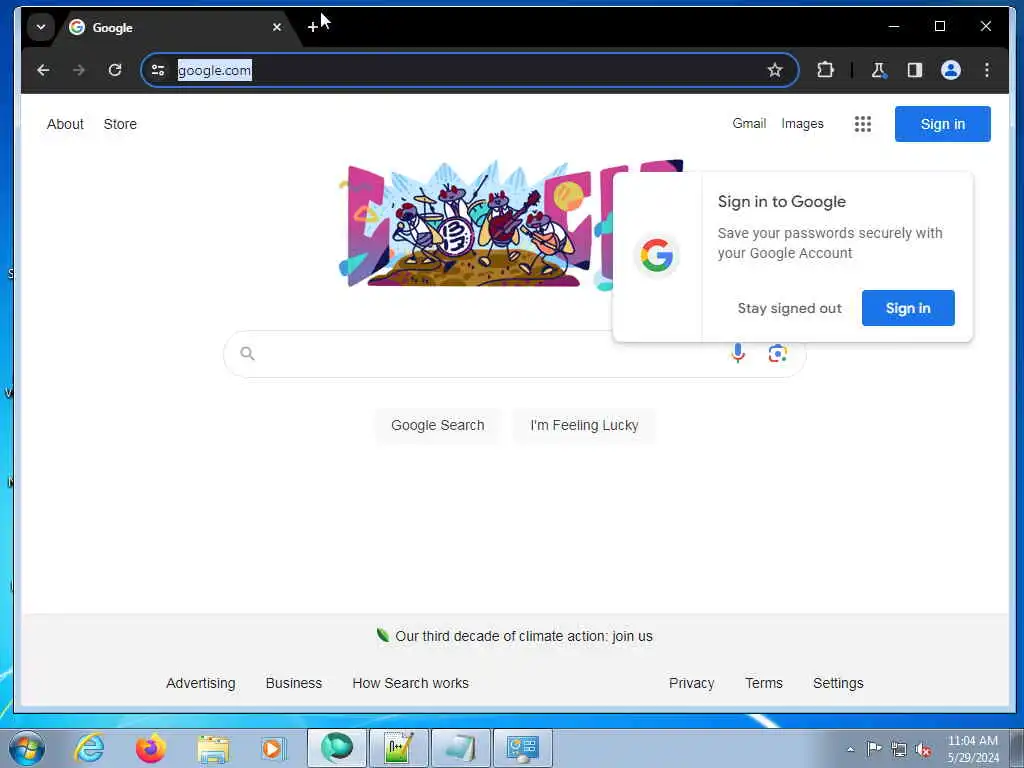Image resolution: width=1024 pixels, height=768 pixels.
Task: Open the climate action join us link
Action: point(524,636)
